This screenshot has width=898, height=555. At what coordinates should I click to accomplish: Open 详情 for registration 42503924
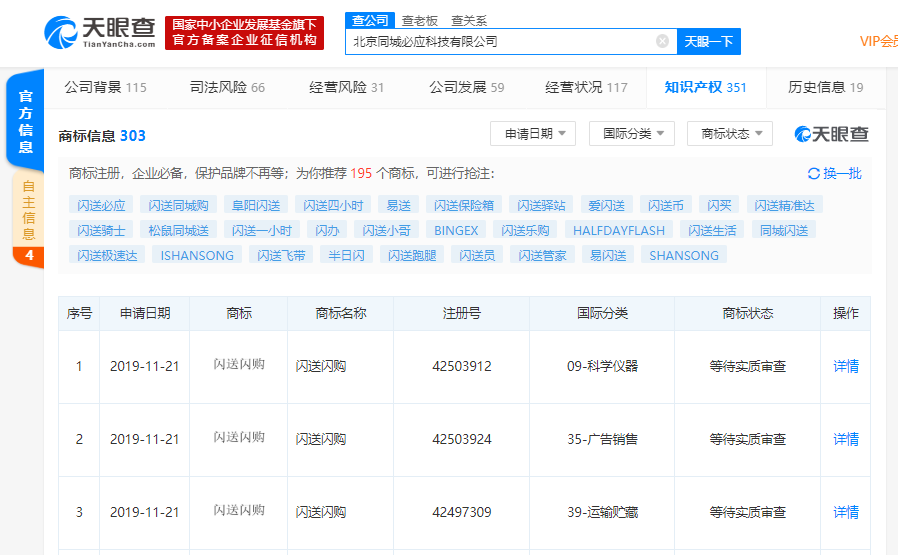click(x=846, y=439)
